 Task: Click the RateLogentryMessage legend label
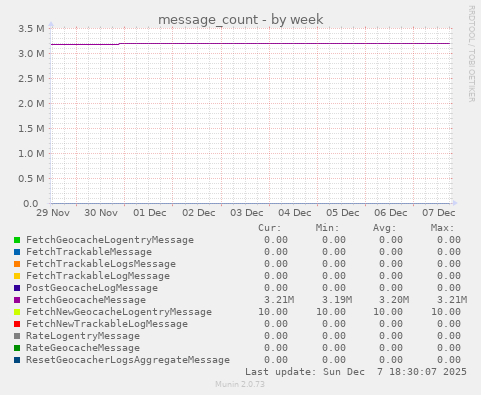[x=83, y=336]
